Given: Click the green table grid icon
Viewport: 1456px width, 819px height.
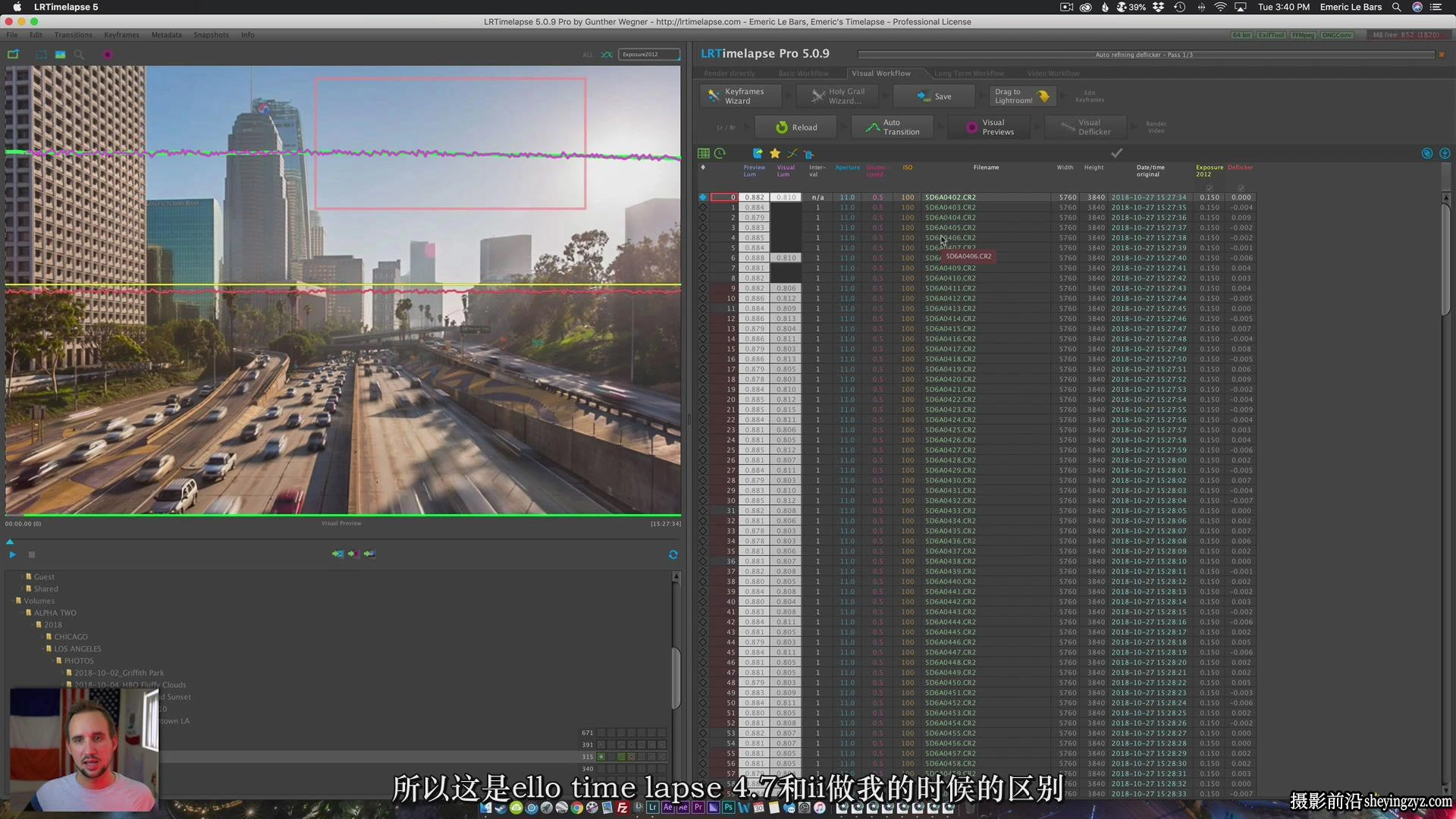Looking at the screenshot, I should [704, 153].
